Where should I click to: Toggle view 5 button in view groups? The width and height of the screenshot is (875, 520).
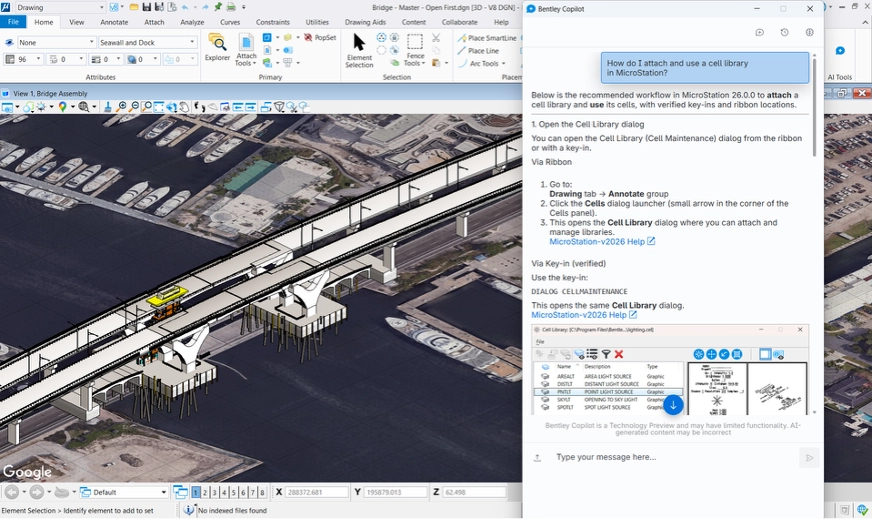pyautogui.click(x=233, y=492)
